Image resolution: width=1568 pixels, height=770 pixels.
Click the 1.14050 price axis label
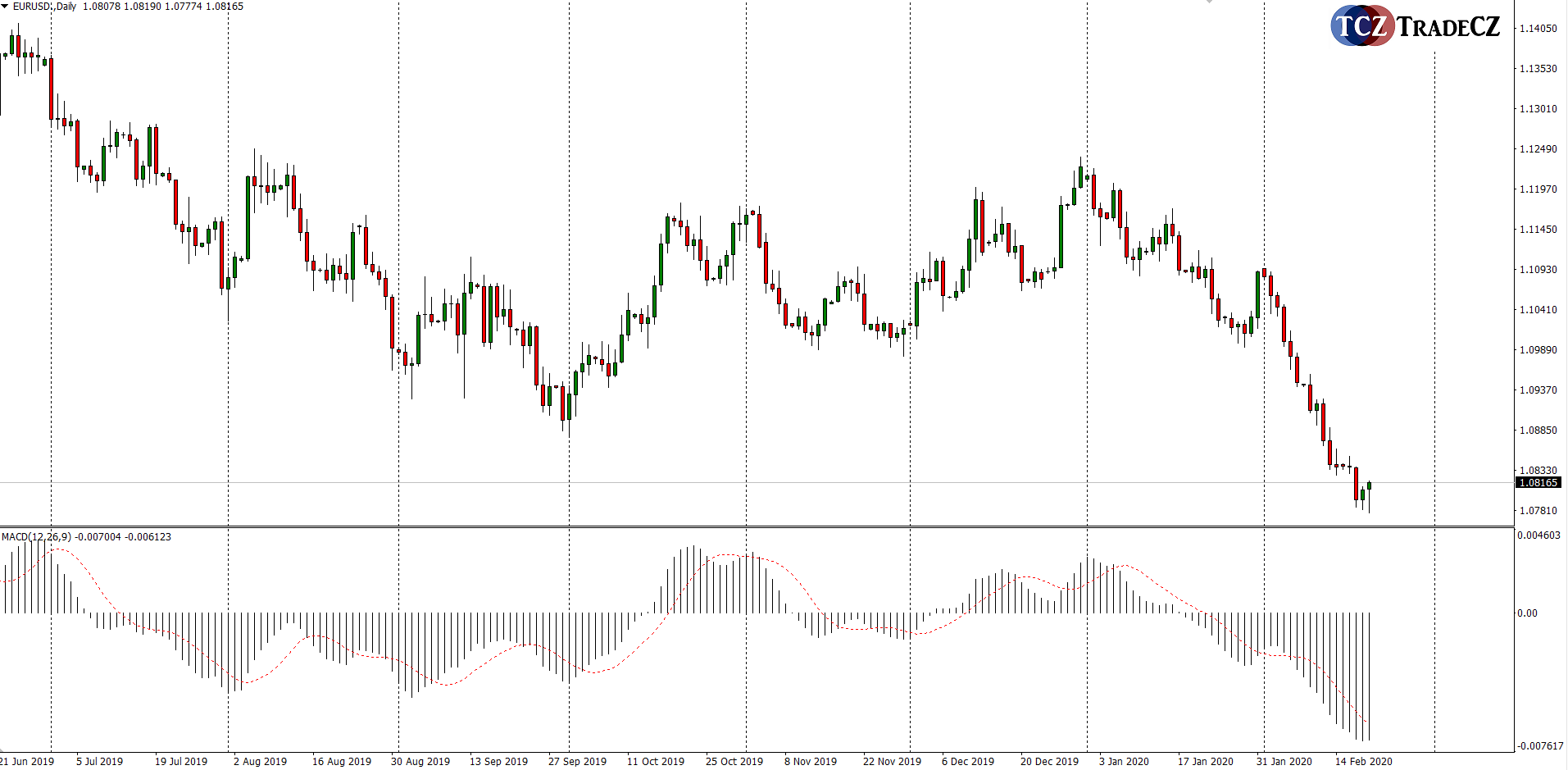(x=1538, y=29)
